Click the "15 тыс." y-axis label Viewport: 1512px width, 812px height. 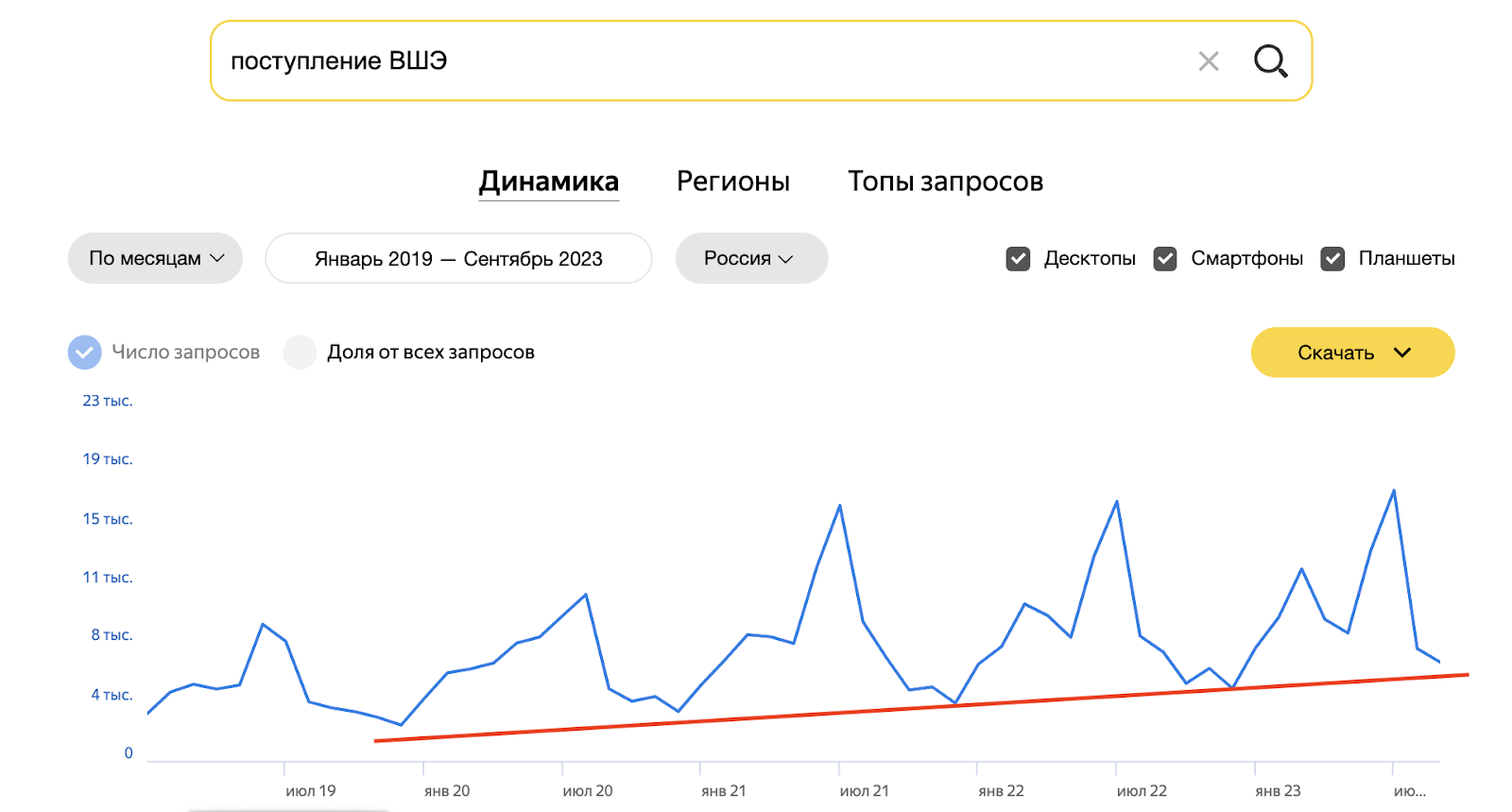pyautogui.click(x=108, y=519)
